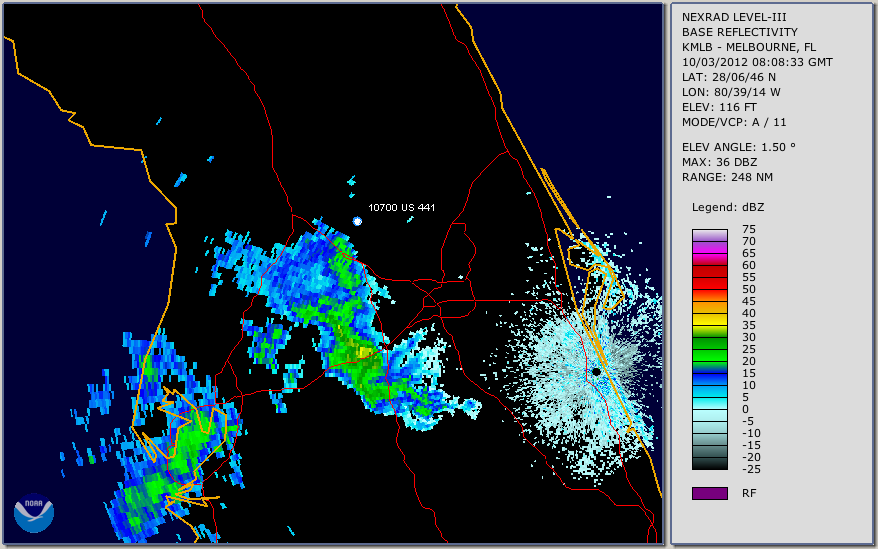Click the 'RANGE: 248 NM' text
This screenshot has height=549, width=878.
727,177
